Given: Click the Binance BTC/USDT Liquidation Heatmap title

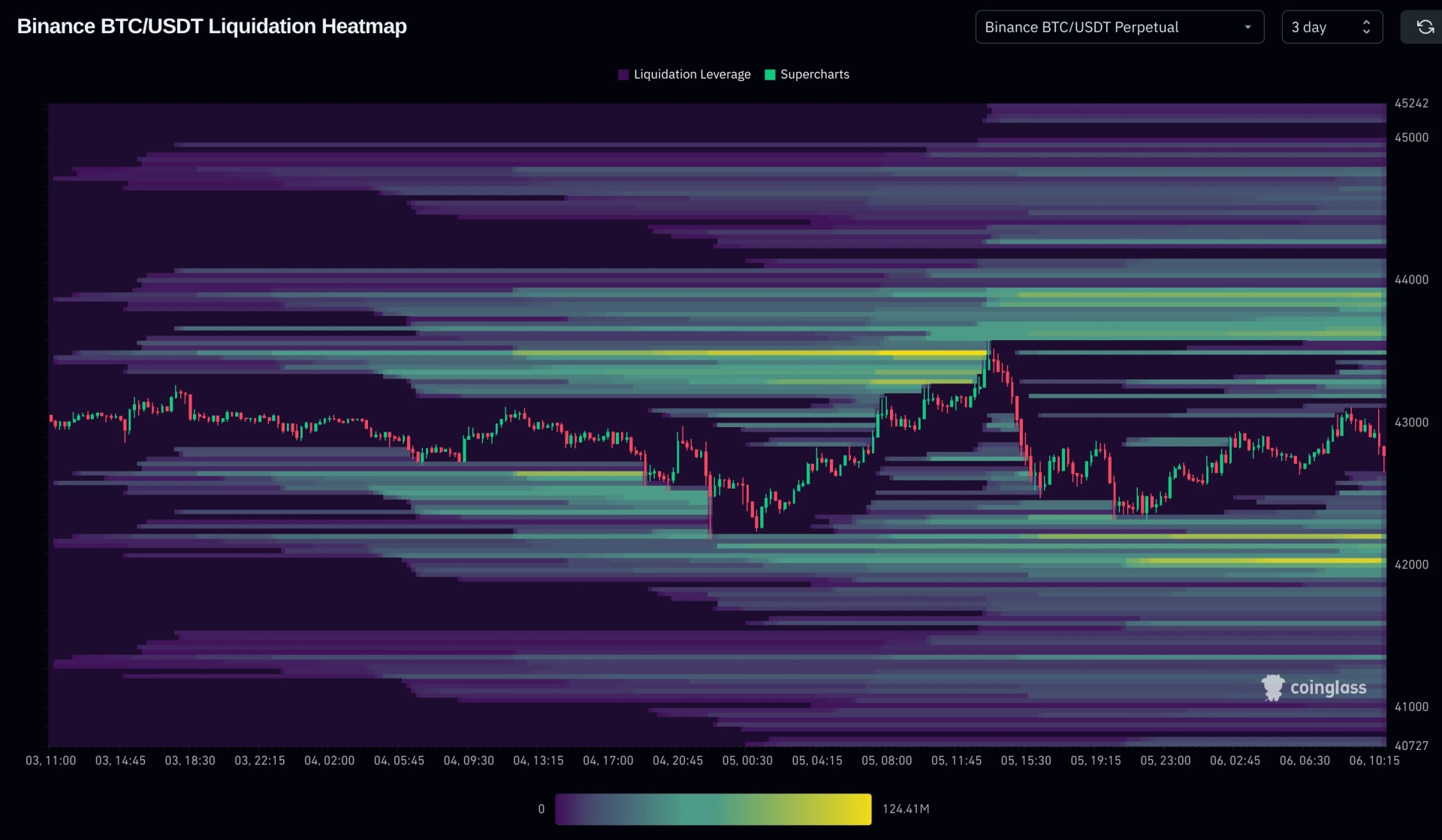Looking at the screenshot, I should [212, 26].
